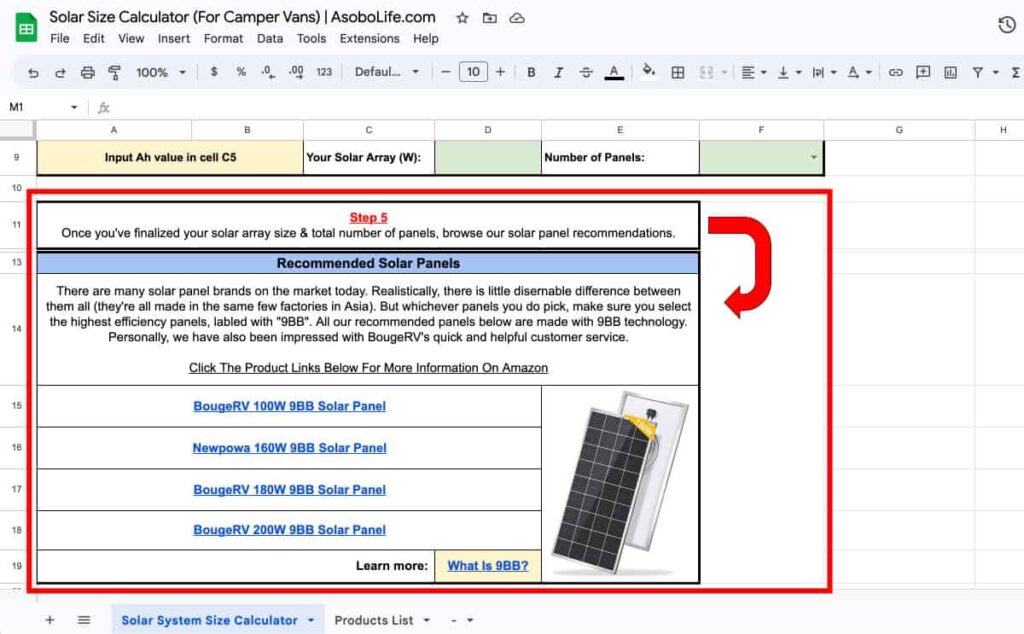The height and width of the screenshot is (634, 1024).
Task: Open Newpowa 160W 9BB Solar Panel link
Action: click(289, 448)
